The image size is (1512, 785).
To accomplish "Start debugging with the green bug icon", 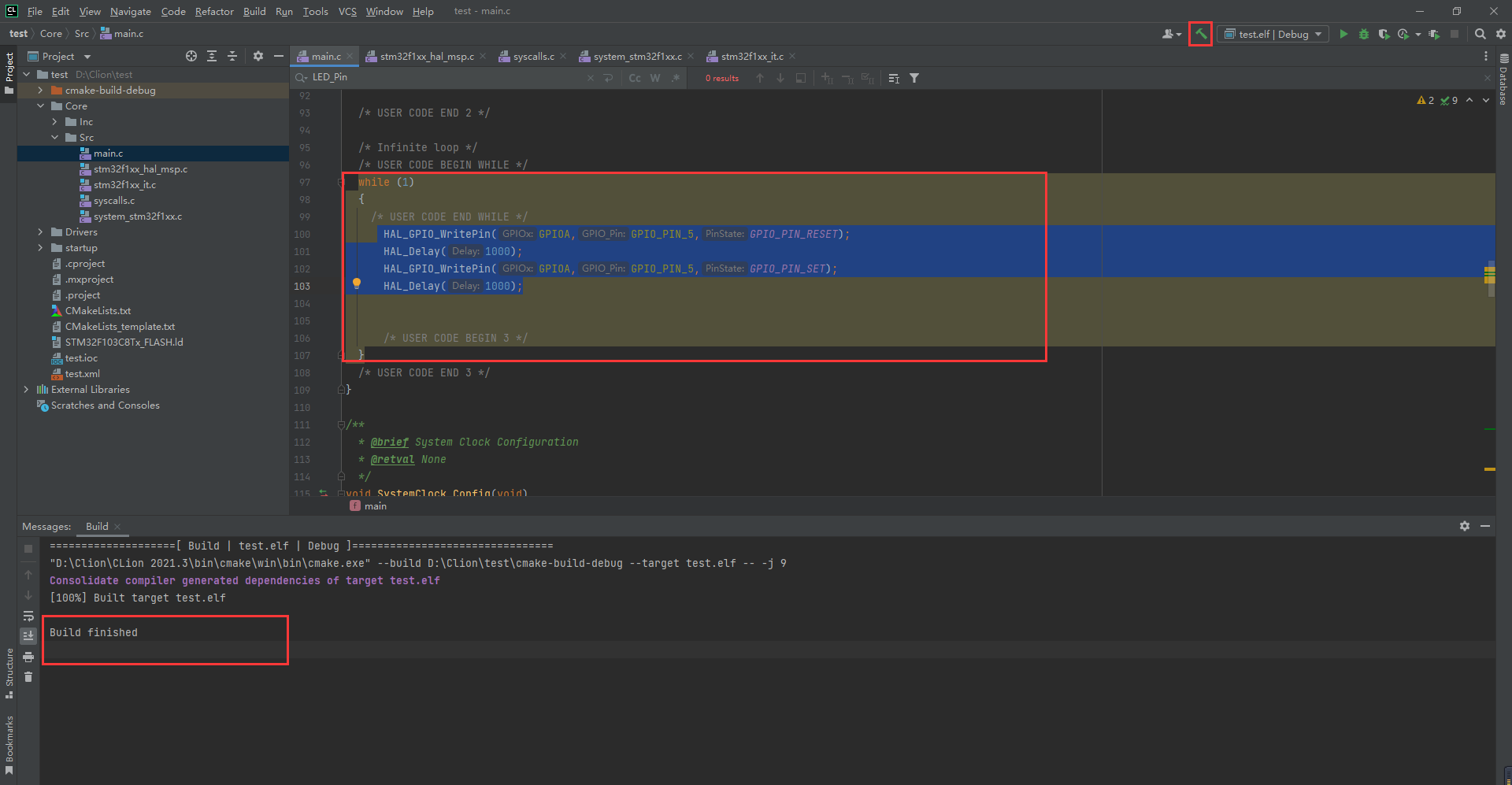I will (1364, 34).
